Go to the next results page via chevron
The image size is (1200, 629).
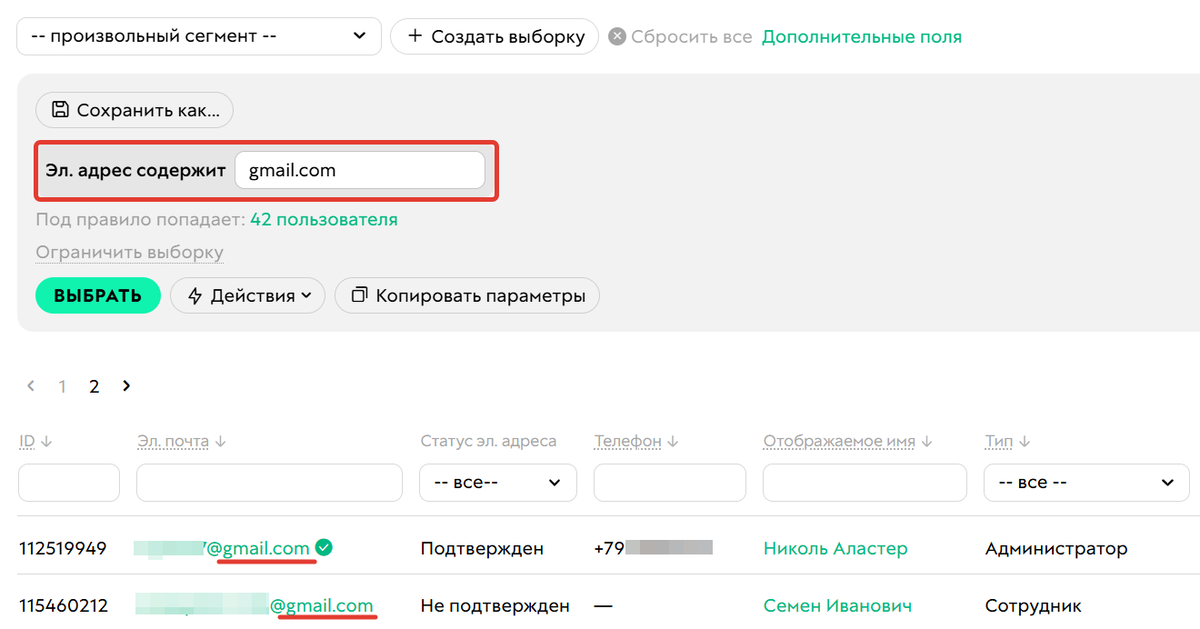[x=126, y=385]
